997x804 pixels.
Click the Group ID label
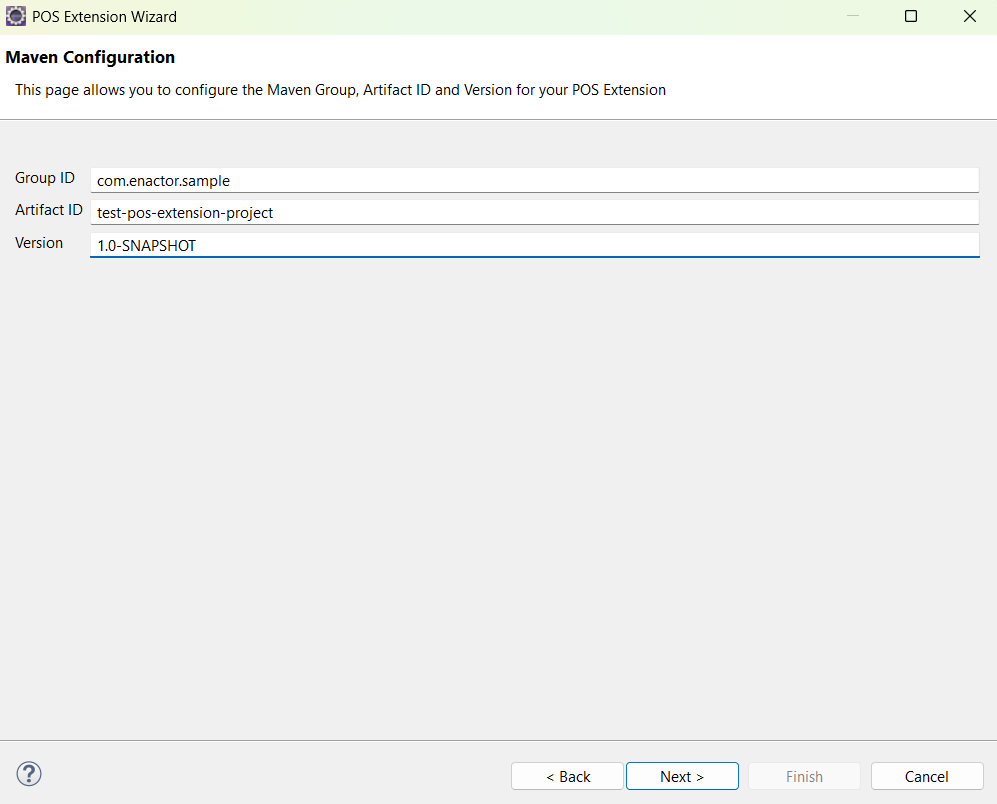[x=44, y=178]
